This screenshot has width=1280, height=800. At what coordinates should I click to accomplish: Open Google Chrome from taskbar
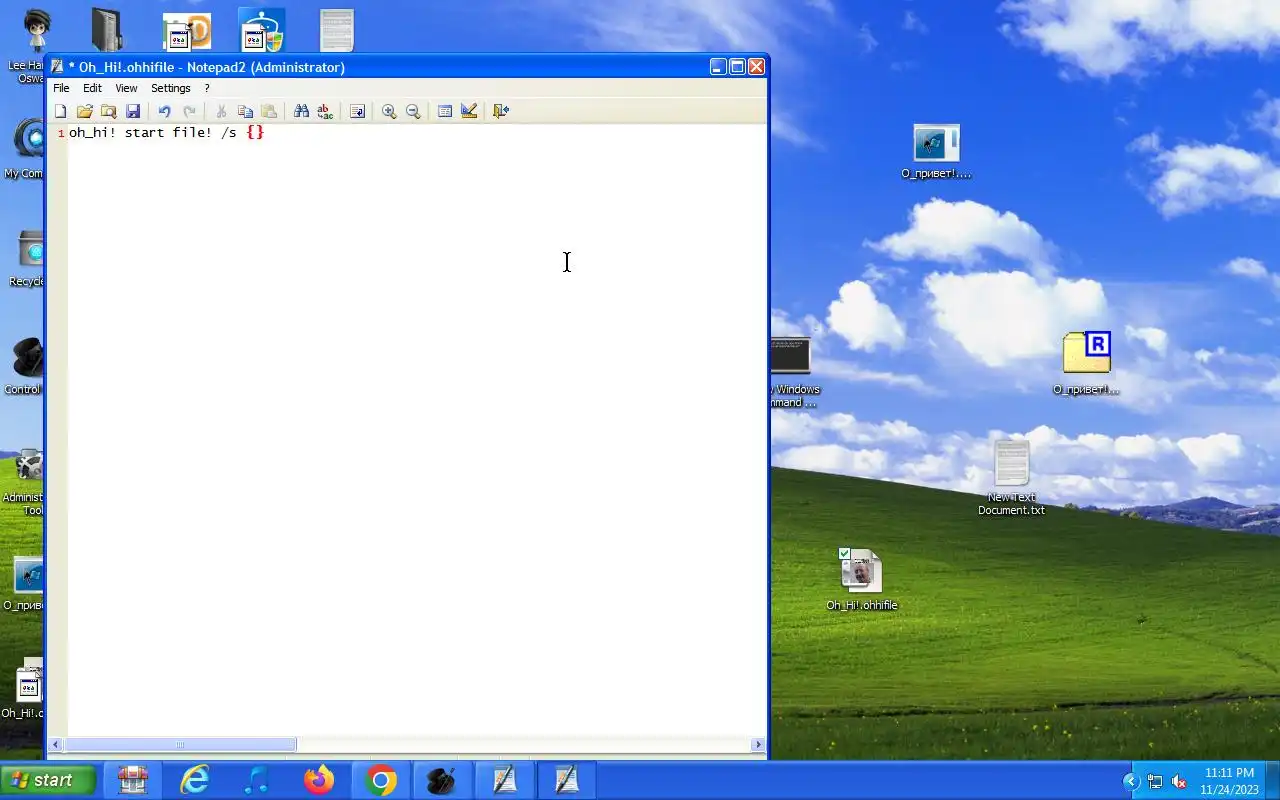381,780
